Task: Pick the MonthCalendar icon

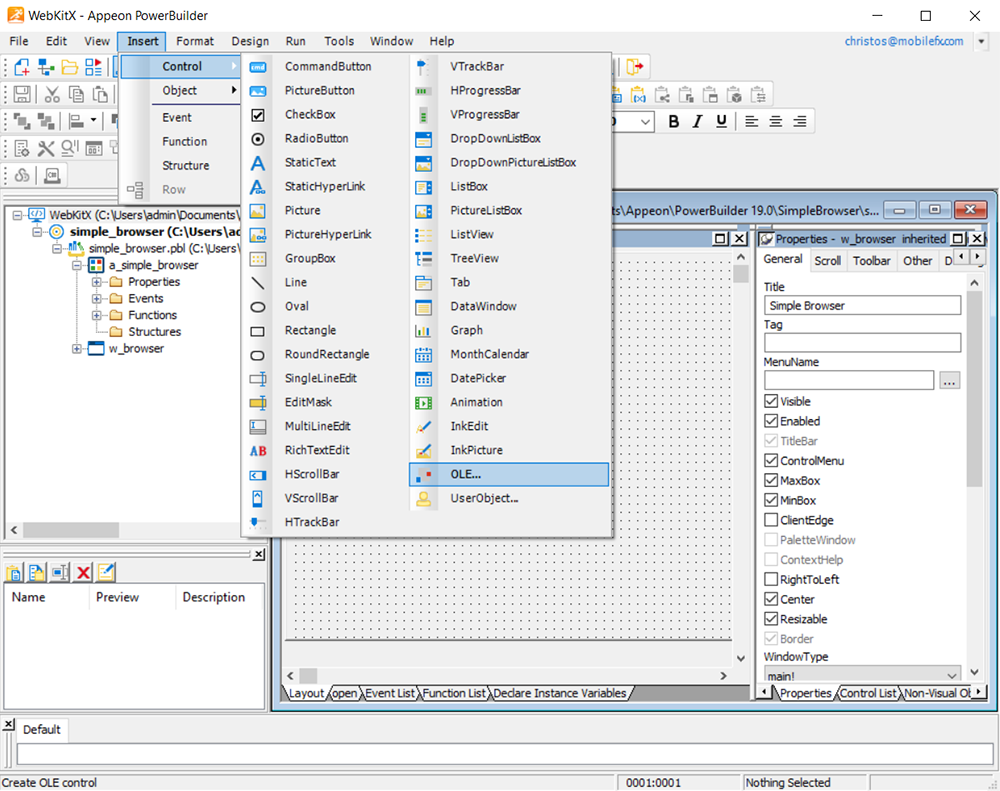Action: pyautogui.click(x=423, y=355)
